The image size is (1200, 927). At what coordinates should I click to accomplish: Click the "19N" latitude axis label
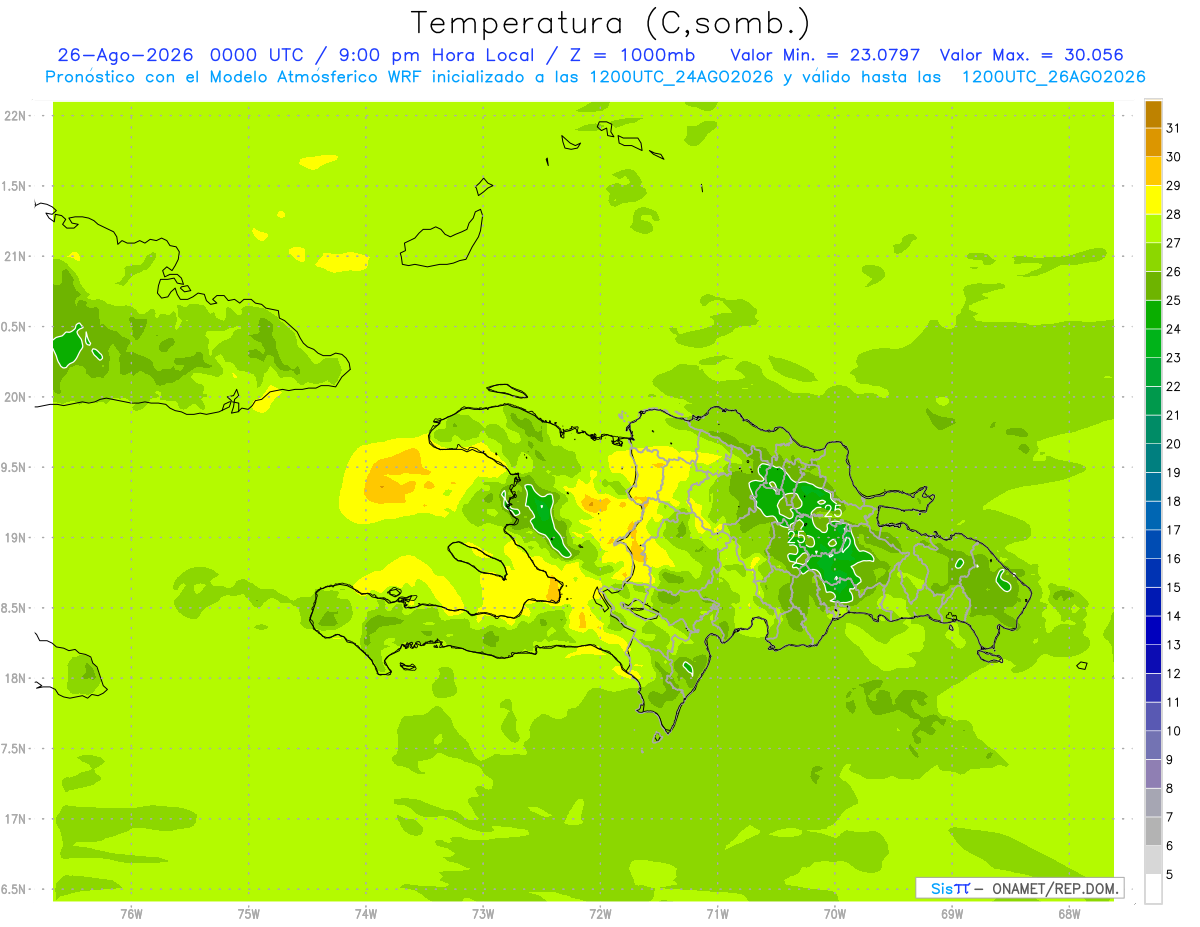tap(15, 538)
